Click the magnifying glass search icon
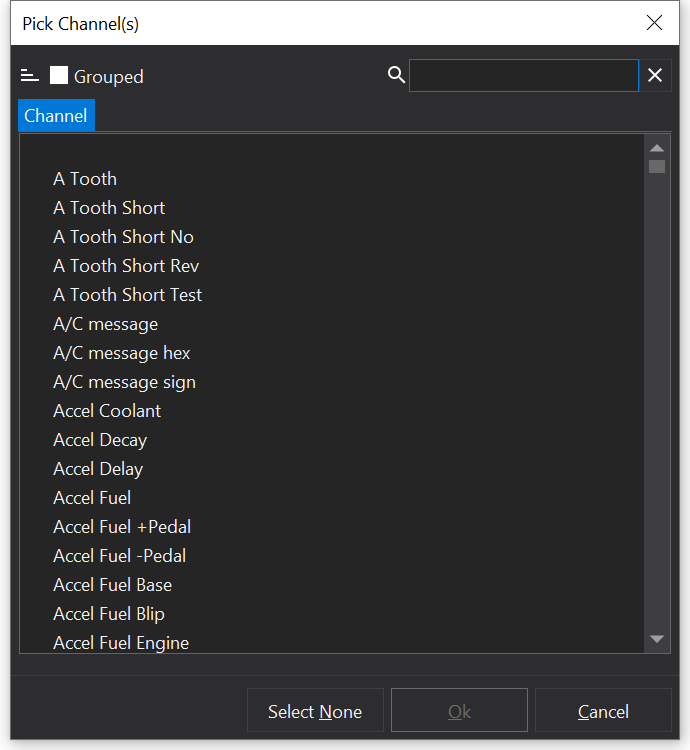This screenshot has width=690, height=750. coord(396,75)
